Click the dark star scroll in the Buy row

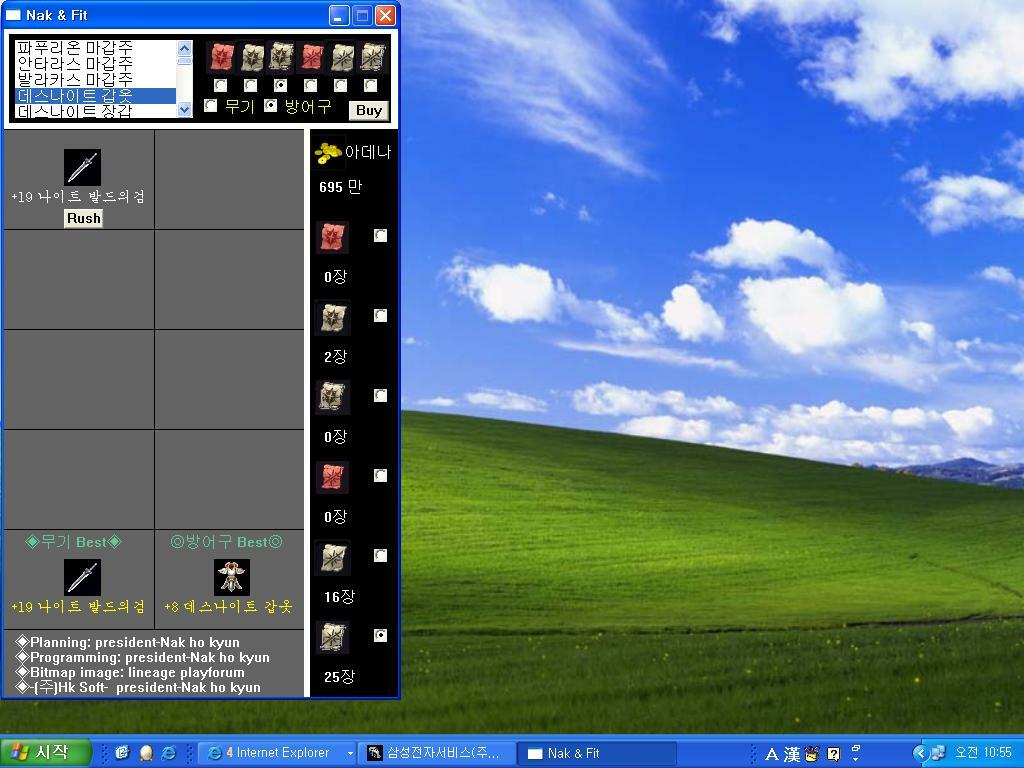click(281, 57)
